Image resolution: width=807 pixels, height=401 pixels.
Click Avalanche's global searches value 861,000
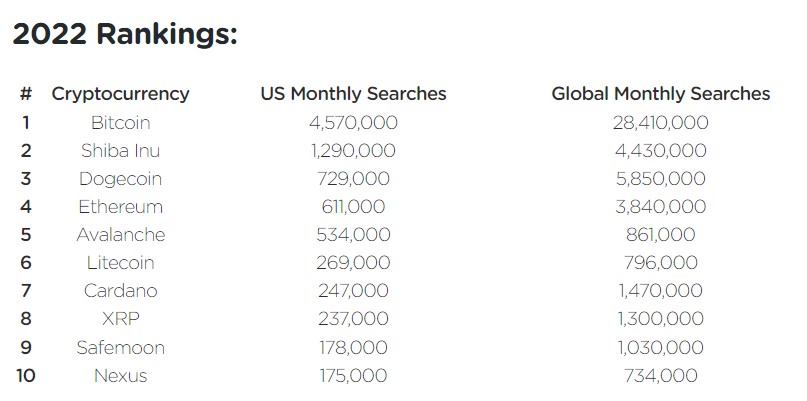pyautogui.click(x=661, y=235)
